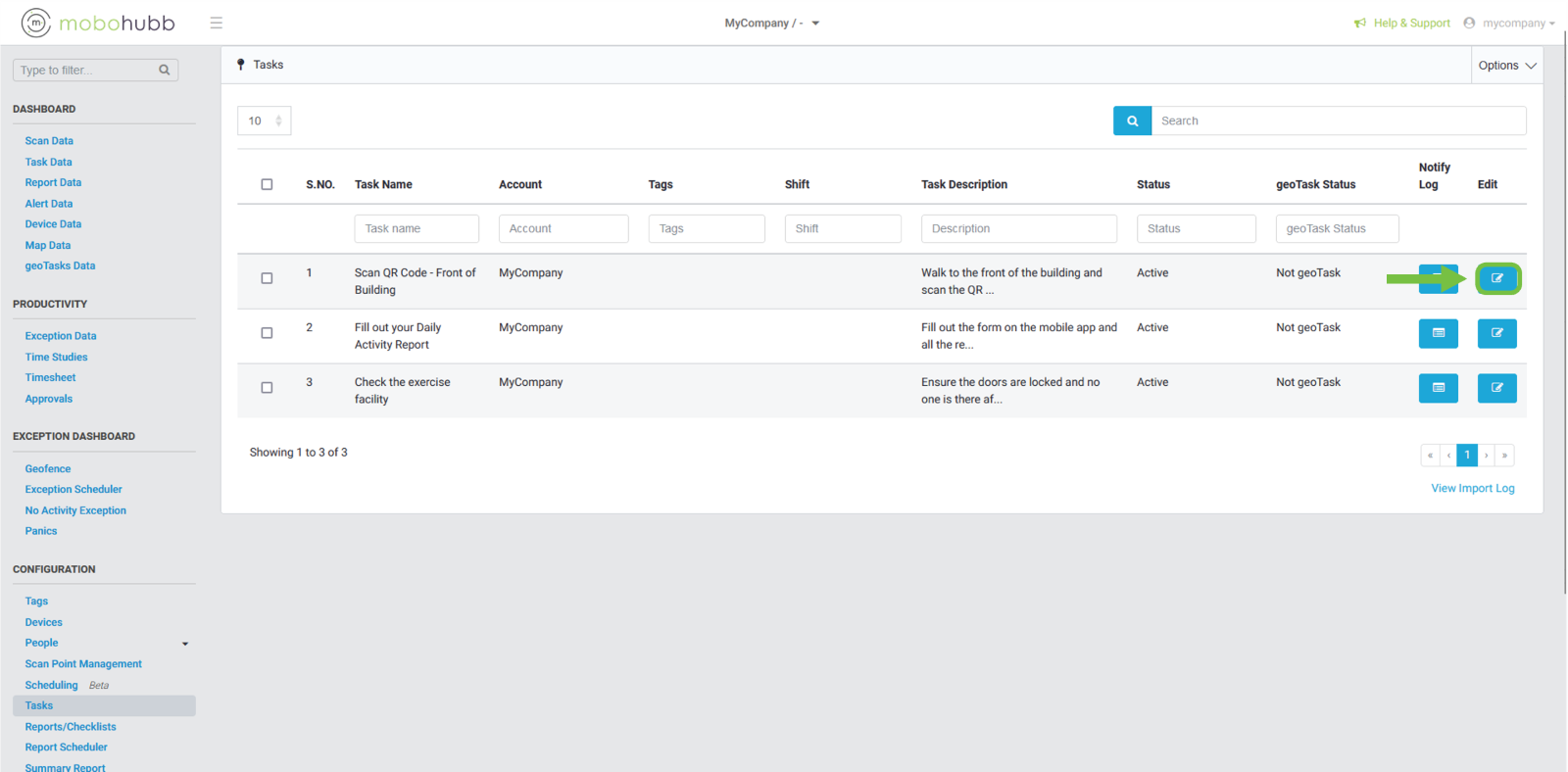
Task: Edit the Scan QR Code task
Action: (1496, 279)
